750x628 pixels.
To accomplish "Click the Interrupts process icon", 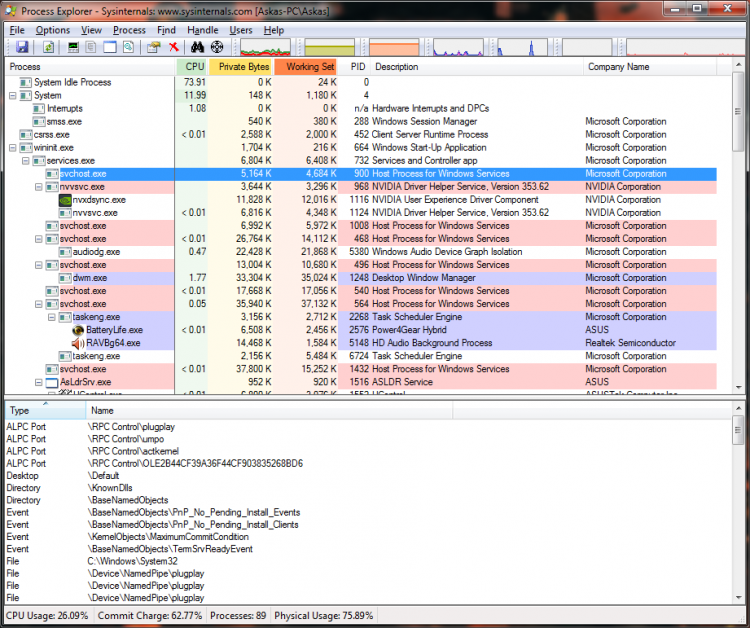I will (39, 109).
